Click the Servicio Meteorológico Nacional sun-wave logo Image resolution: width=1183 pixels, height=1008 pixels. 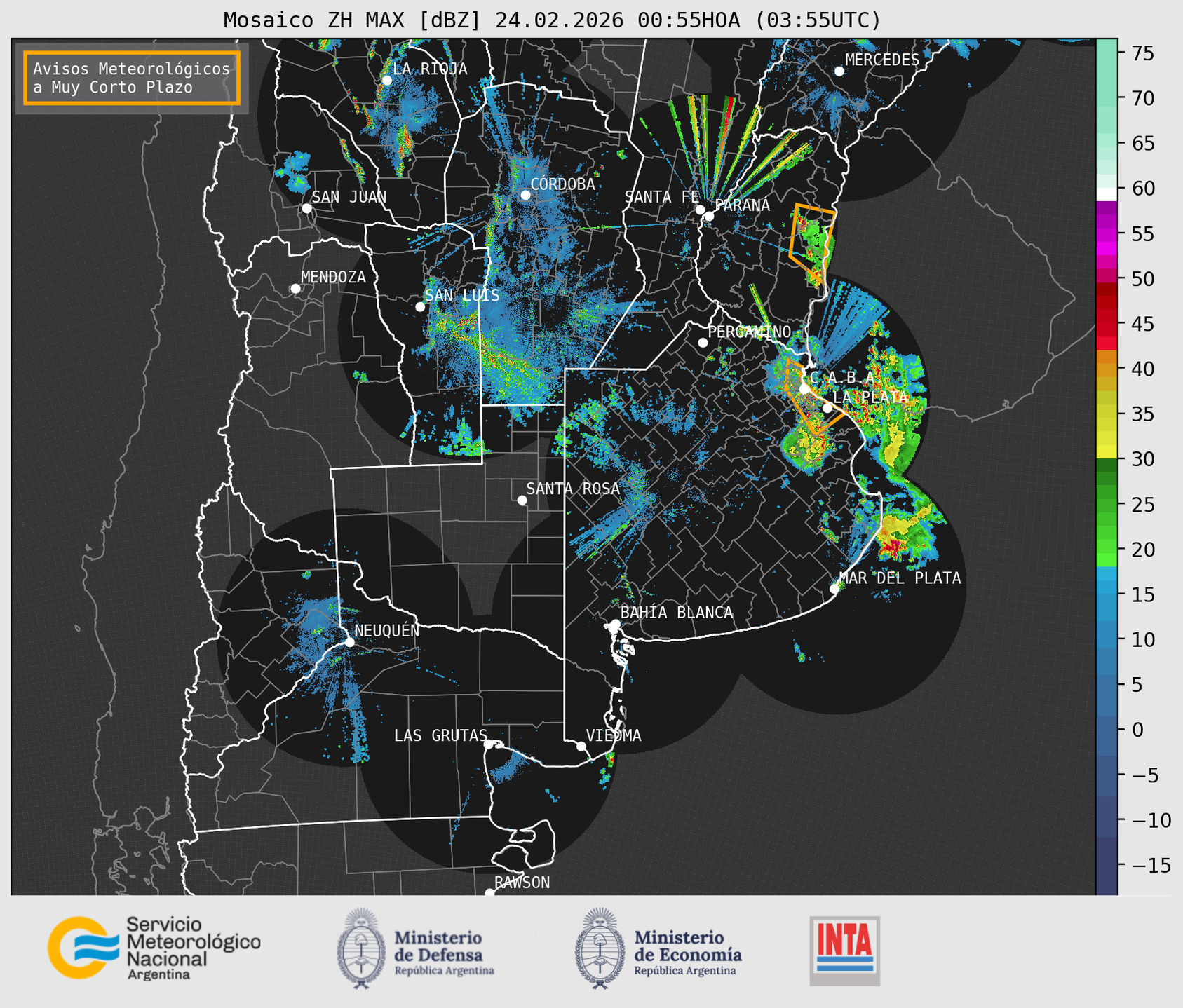coord(83,947)
